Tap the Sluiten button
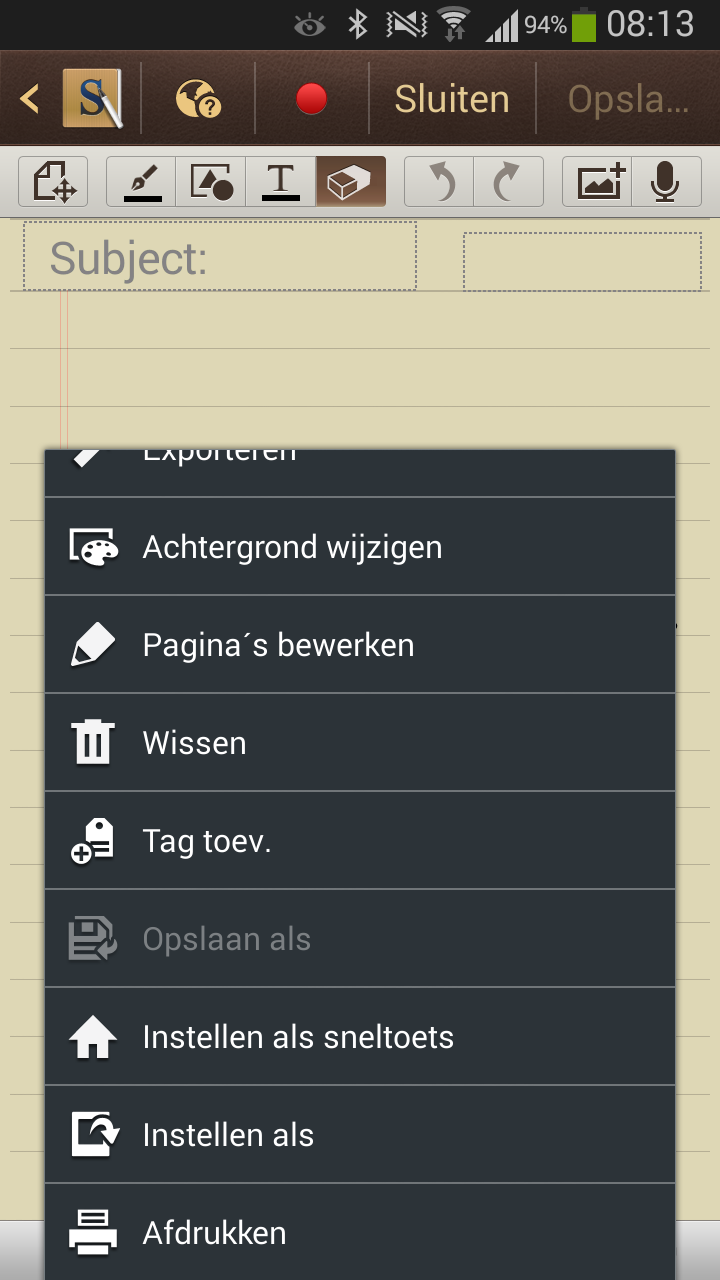This screenshot has width=720, height=1280. click(x=452, y=99)
